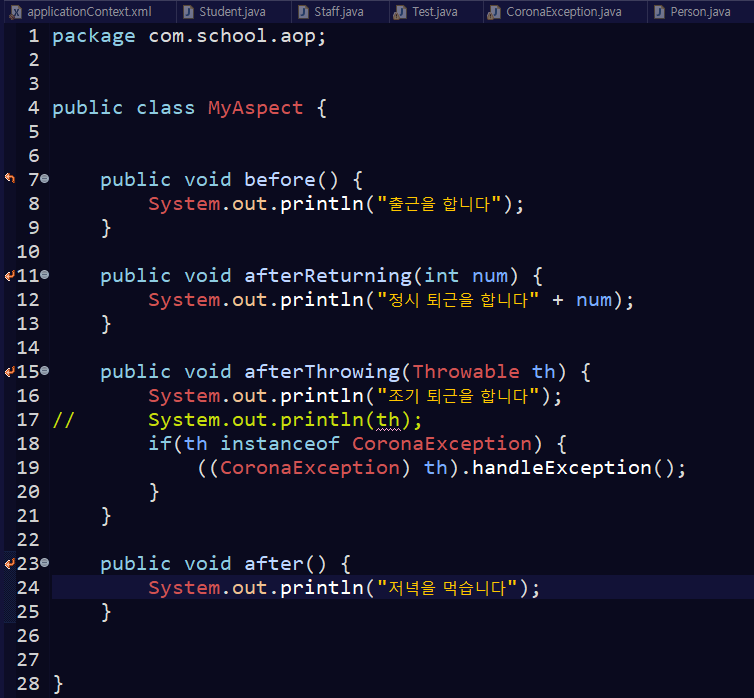The height and width of the screenshot is (698, 754).
Task: Click the afterThrowing method name
Action: point(322,372)
